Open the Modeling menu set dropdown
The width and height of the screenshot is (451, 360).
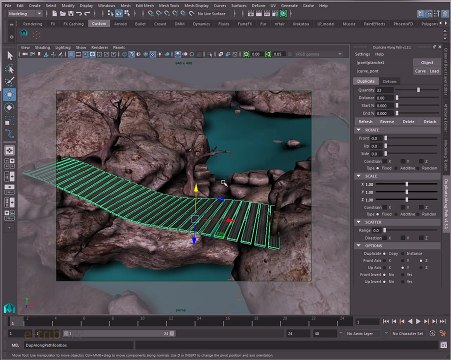pos(25,14)
